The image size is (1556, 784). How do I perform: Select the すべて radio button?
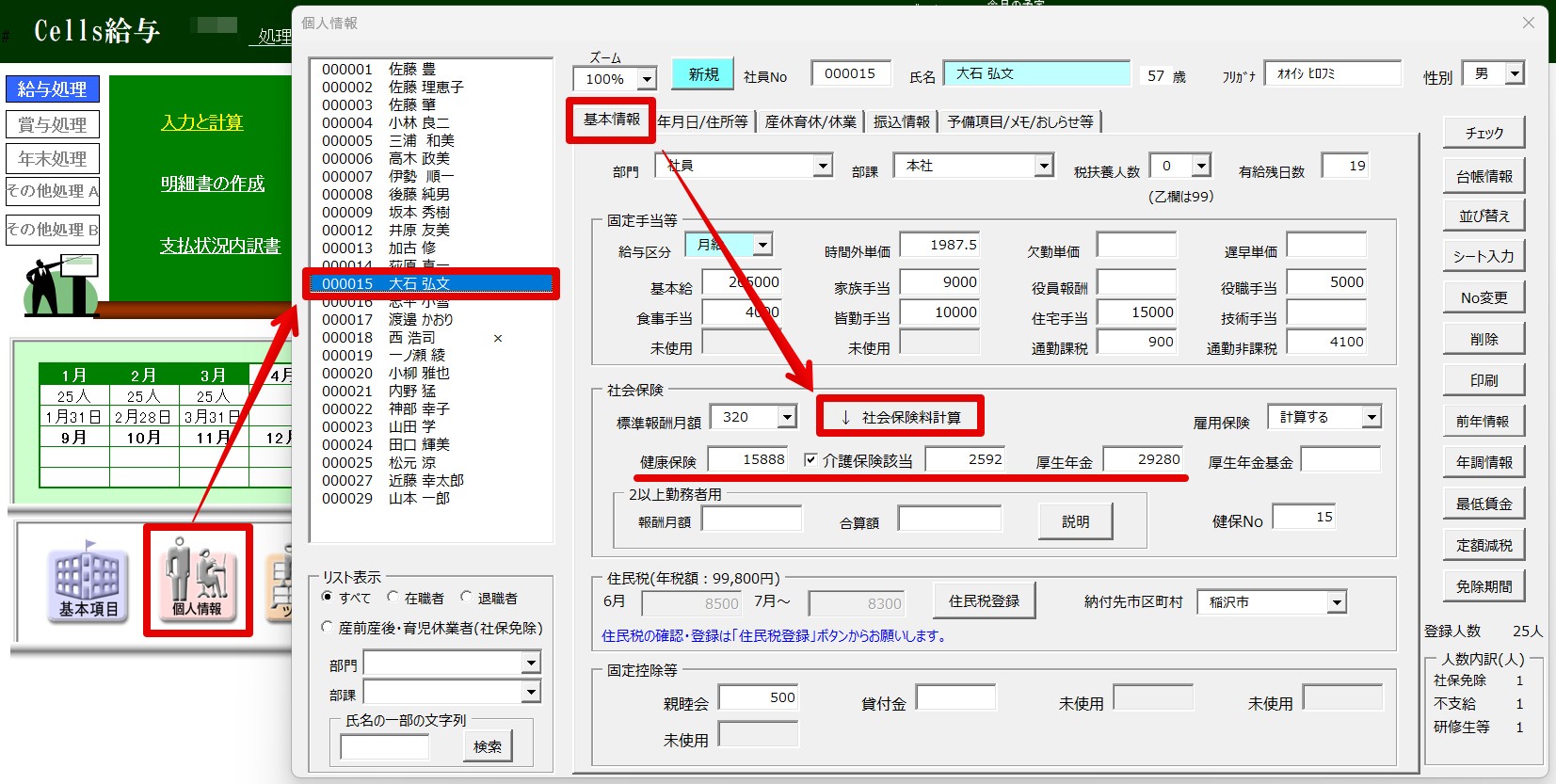[x=328, y=598]
